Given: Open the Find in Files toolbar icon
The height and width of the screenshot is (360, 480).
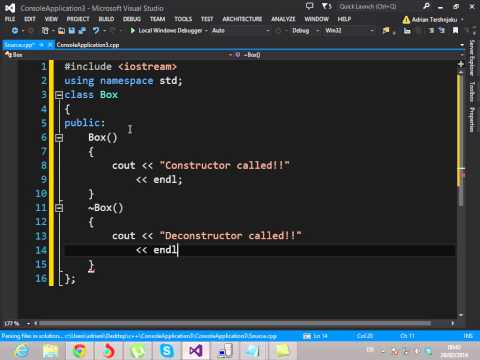Looking at the screenshot, I should coord(386,31).
